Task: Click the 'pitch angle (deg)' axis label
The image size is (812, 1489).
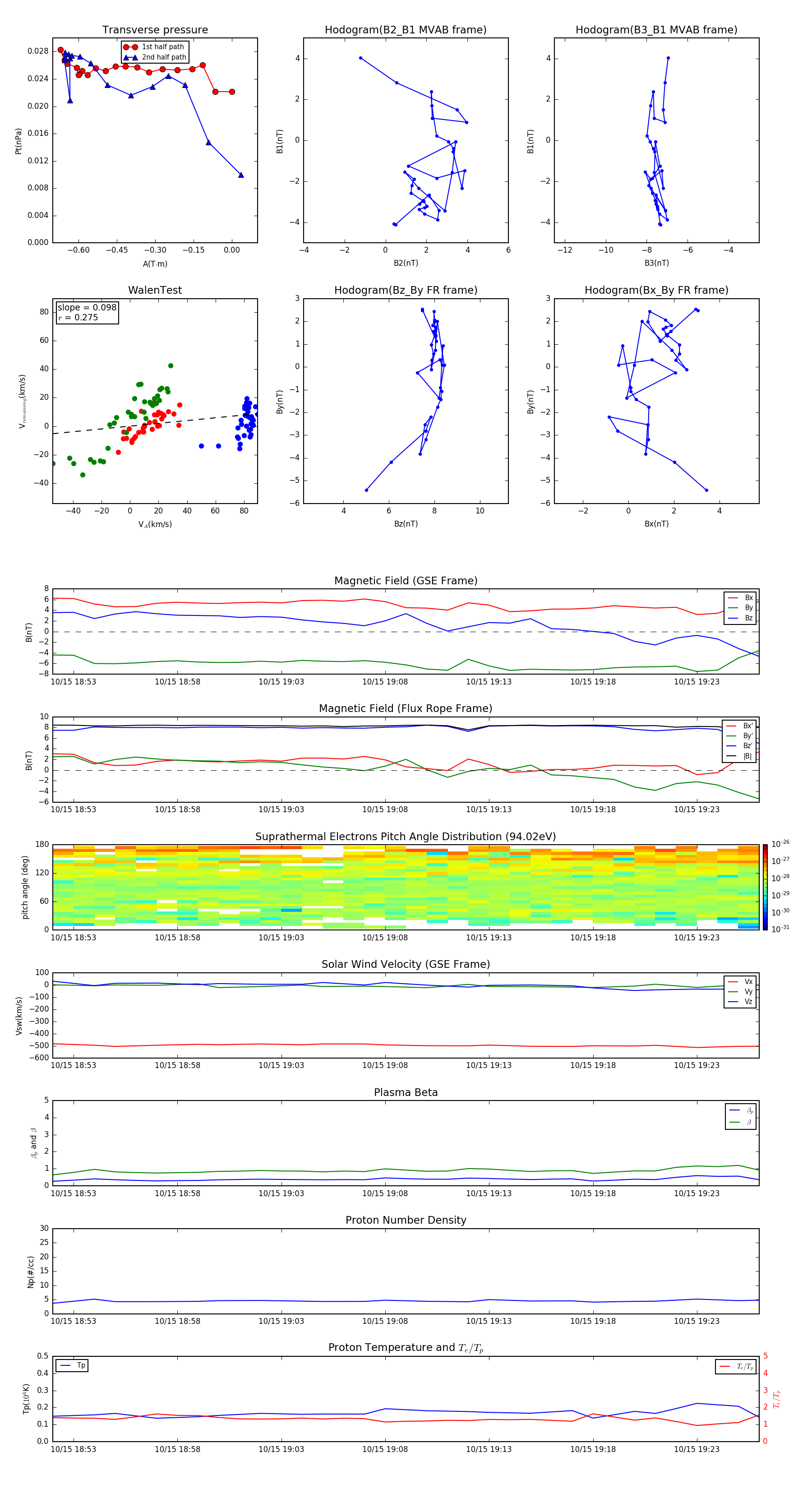Action: [x=25, y=887]
